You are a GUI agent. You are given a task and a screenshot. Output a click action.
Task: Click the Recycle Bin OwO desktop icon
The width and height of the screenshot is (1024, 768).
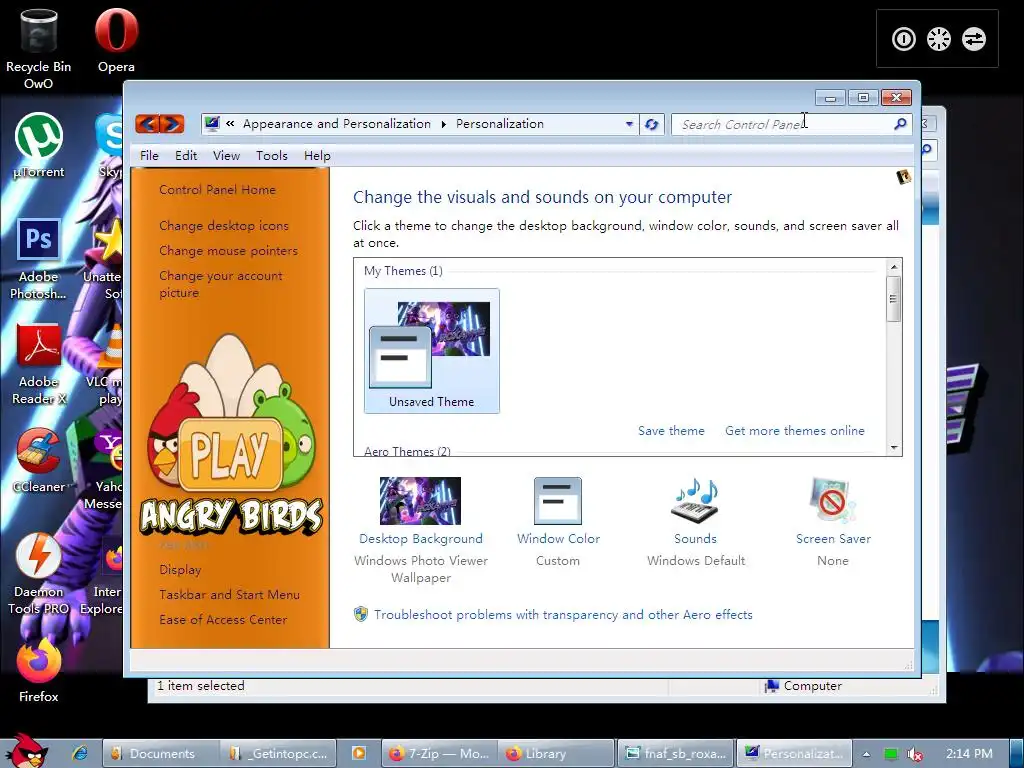coord(39,49)
